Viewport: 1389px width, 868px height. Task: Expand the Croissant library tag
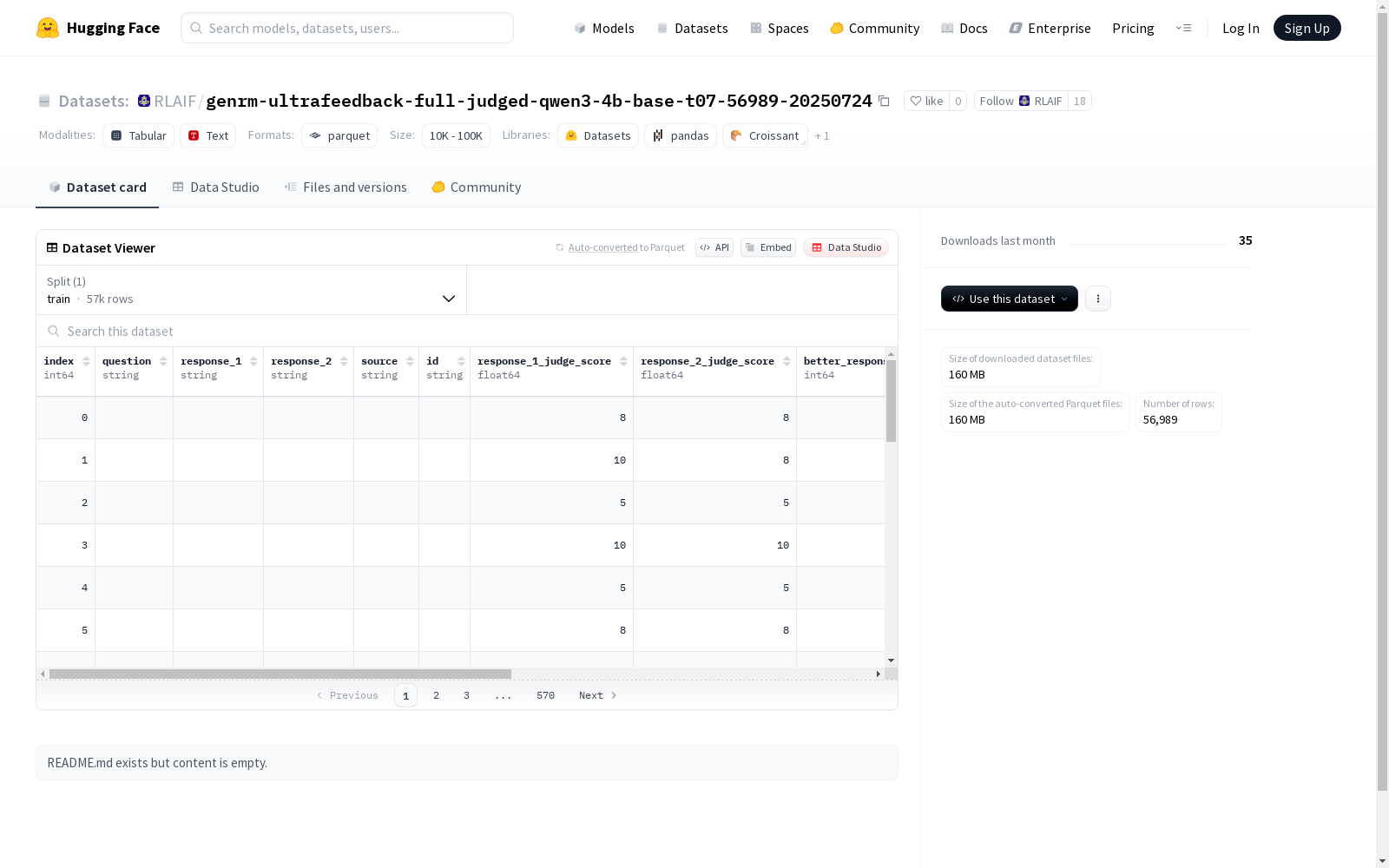(x=765, y=135)
